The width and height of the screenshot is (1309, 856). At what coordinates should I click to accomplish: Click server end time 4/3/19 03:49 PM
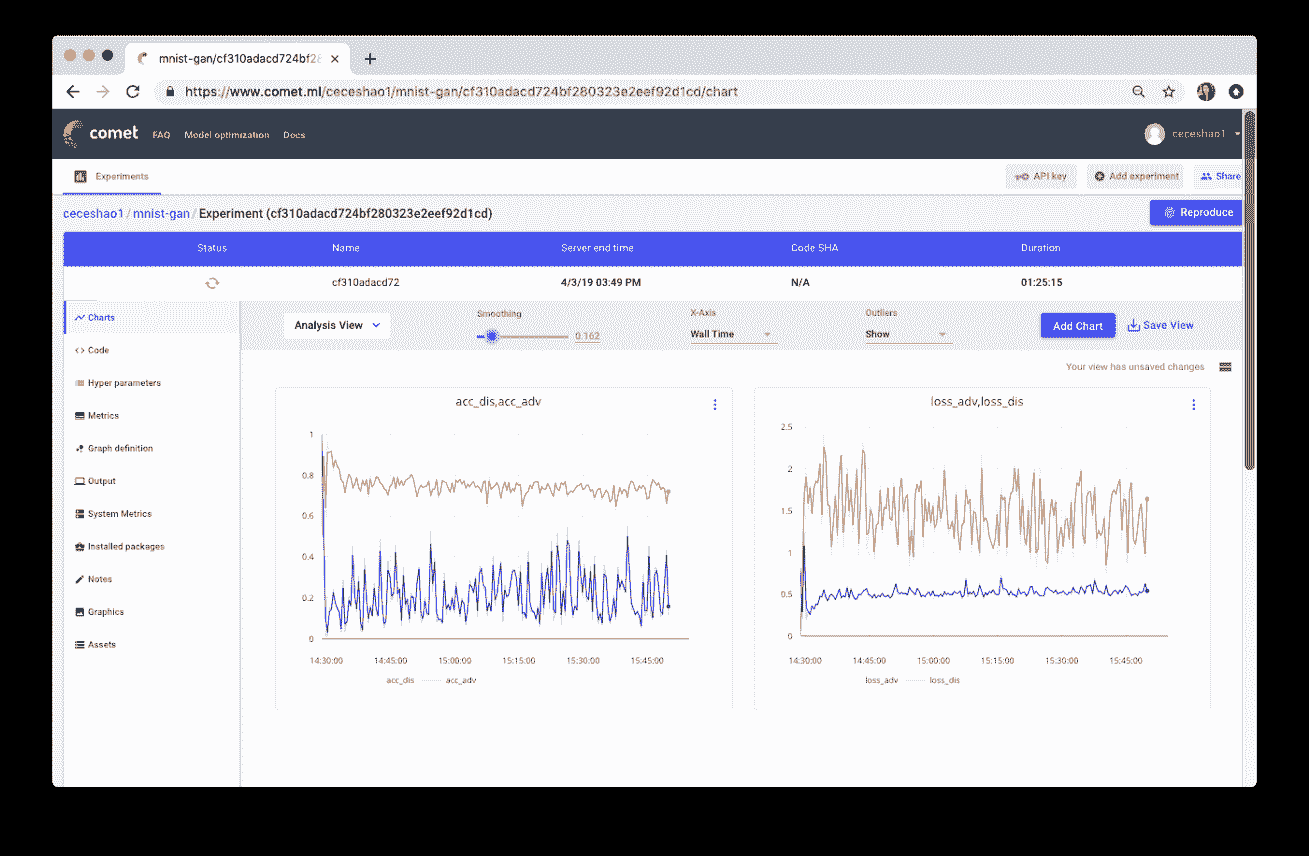click(601, 283)
